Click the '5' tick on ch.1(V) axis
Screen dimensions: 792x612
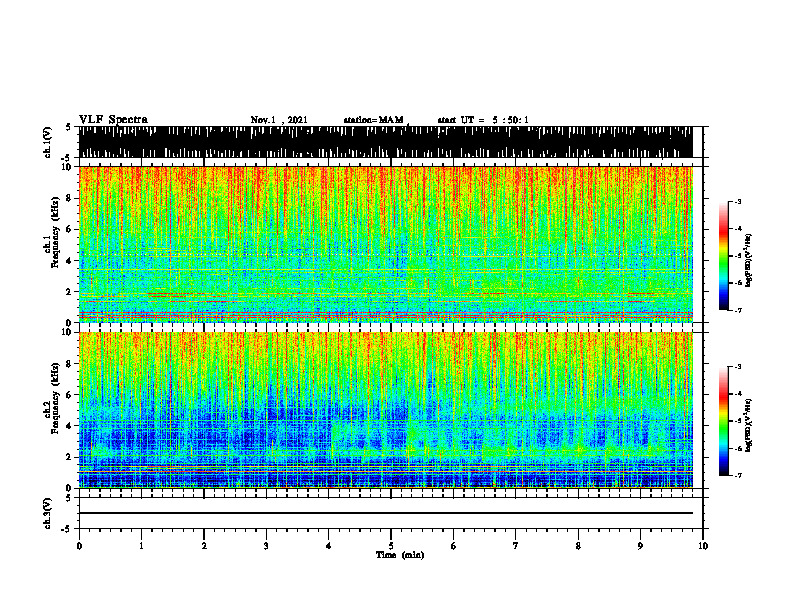68,128
